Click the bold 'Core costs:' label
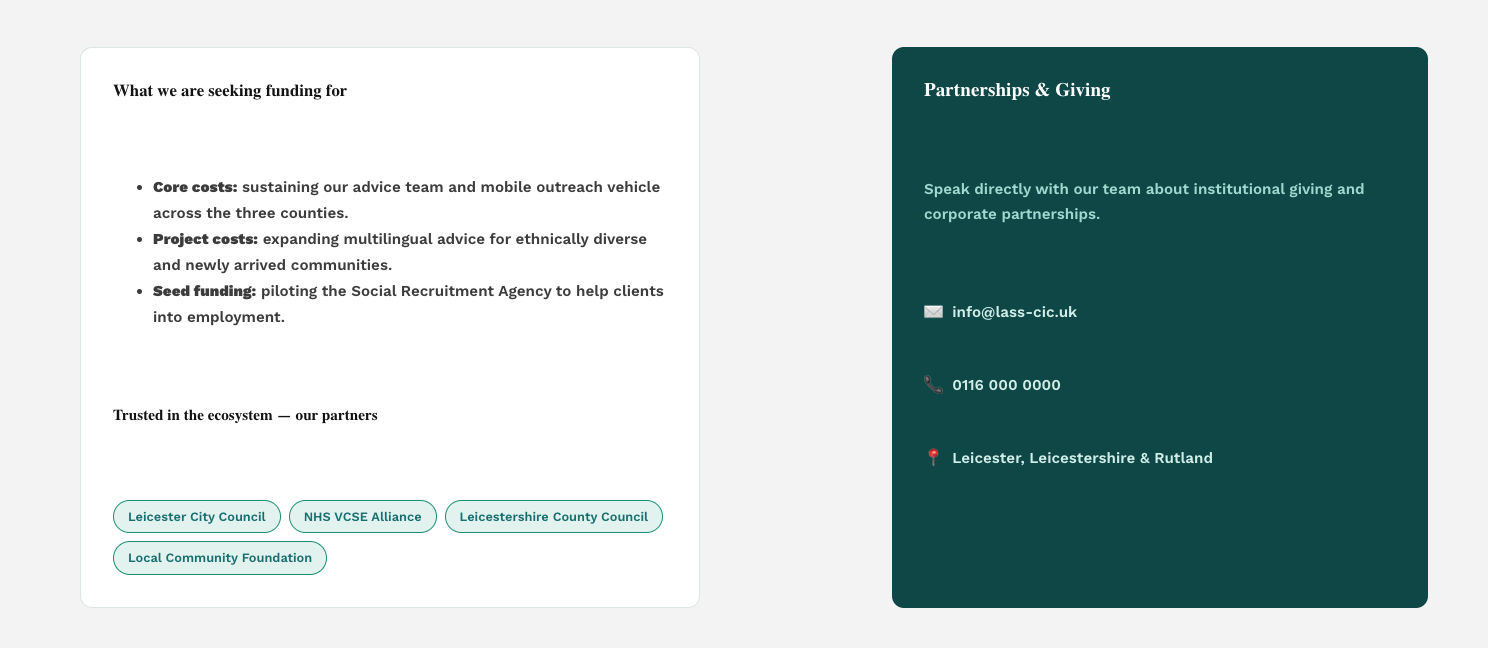 pyautogui.click(x=195, y=187)
